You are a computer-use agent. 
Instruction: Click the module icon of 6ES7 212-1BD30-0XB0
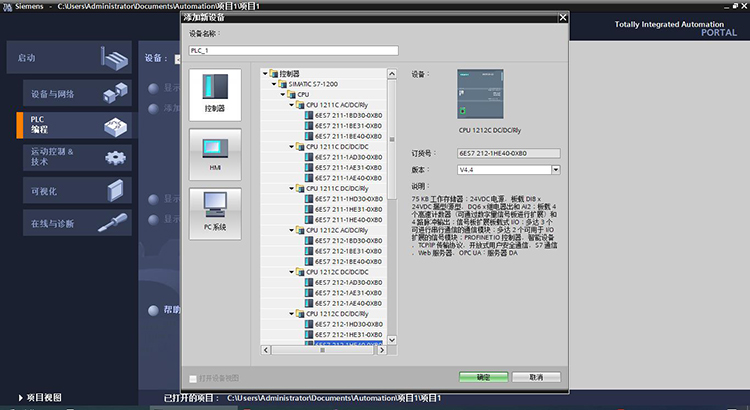[309, 241]
